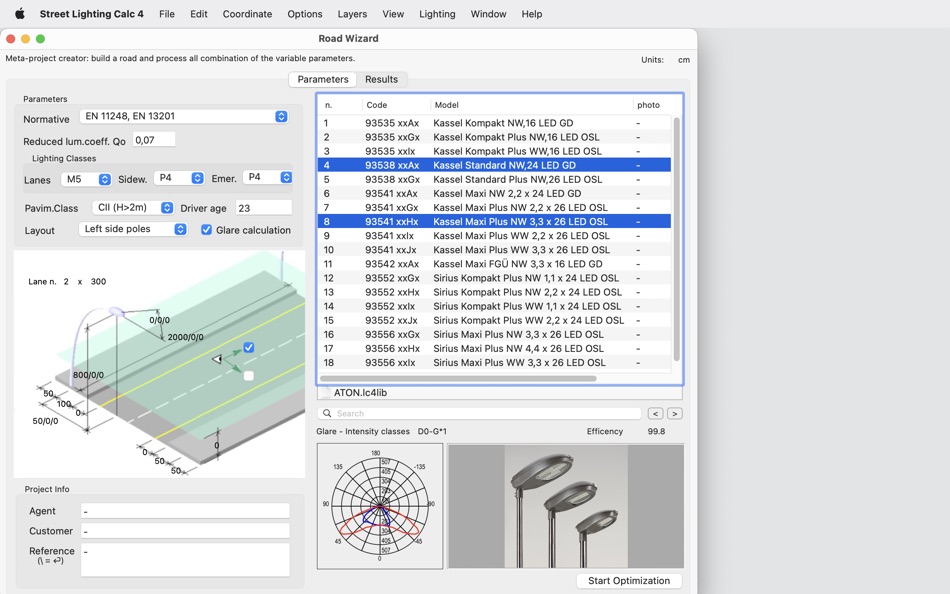Open the Apple menu
Screen dimensions: 950x594
(x=19, y=13)
